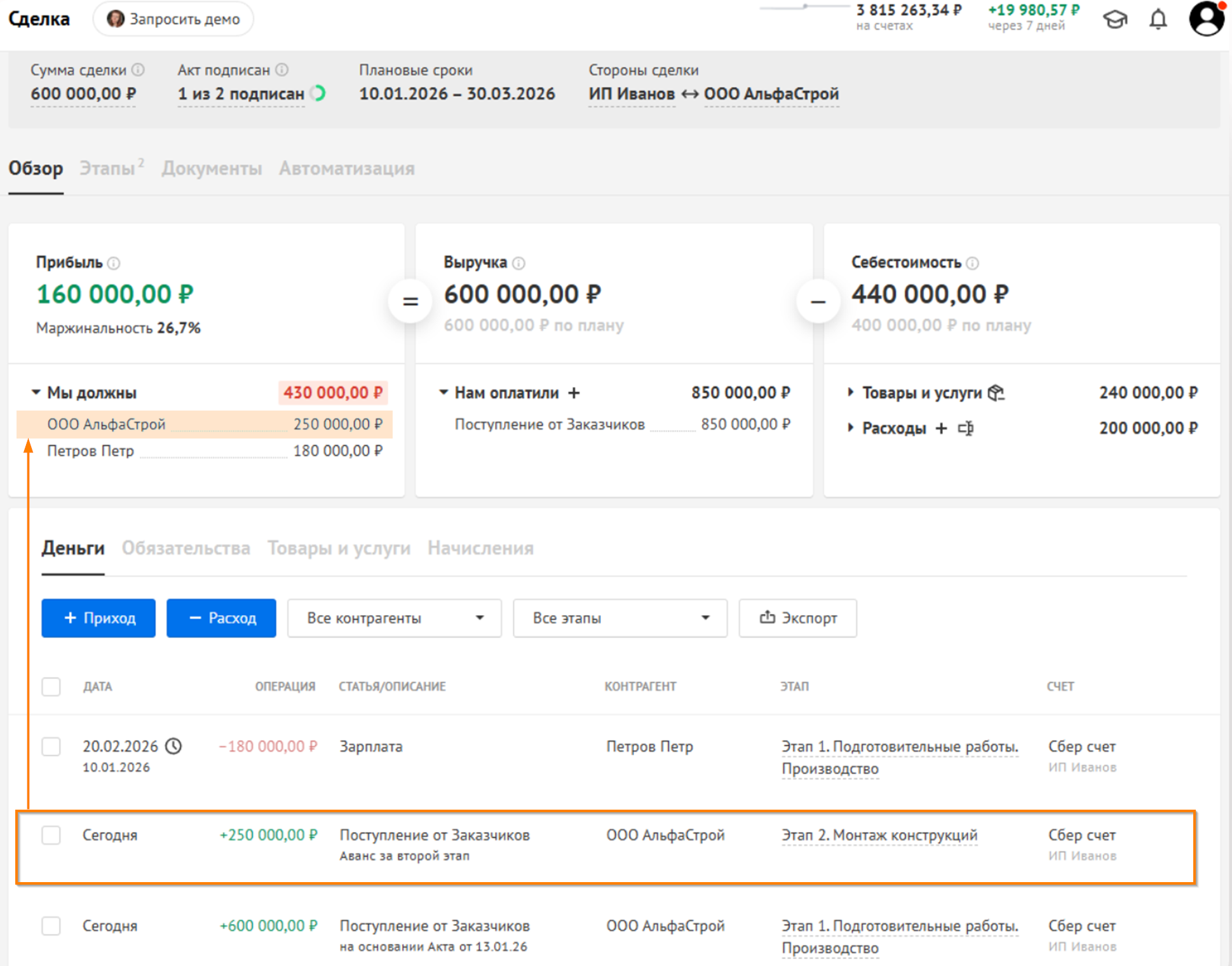Click the blue Приход button
1232x966 pixels.
(x=98, y=618)
